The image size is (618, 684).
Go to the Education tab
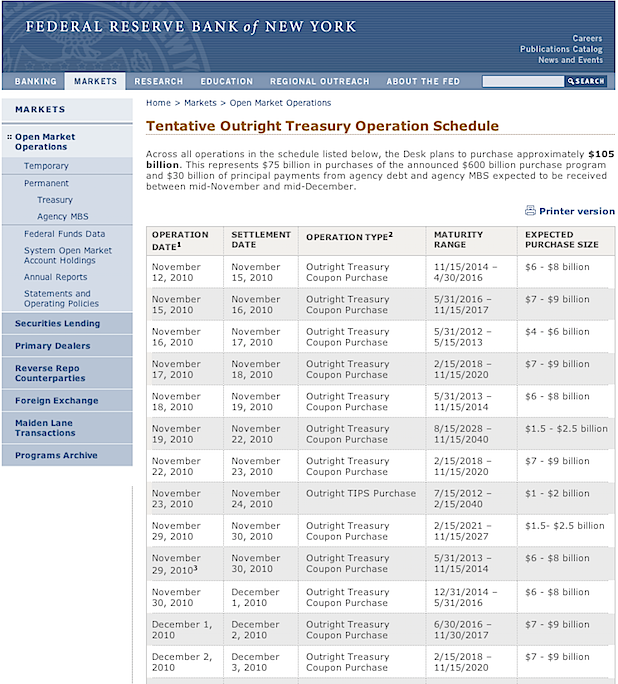coord(227,81)
